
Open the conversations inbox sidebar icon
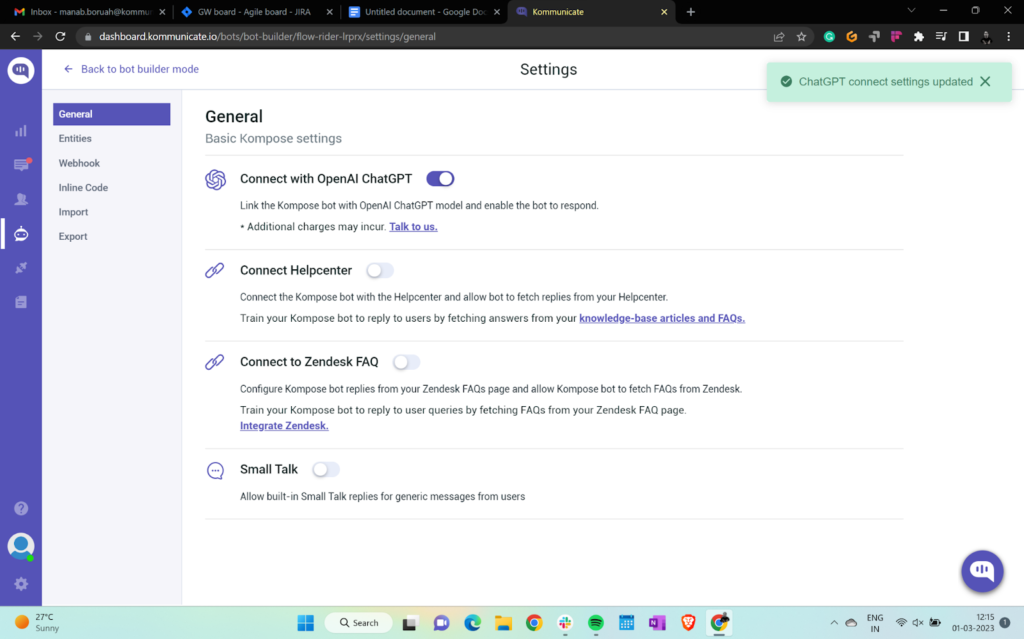tap(21, 165)
